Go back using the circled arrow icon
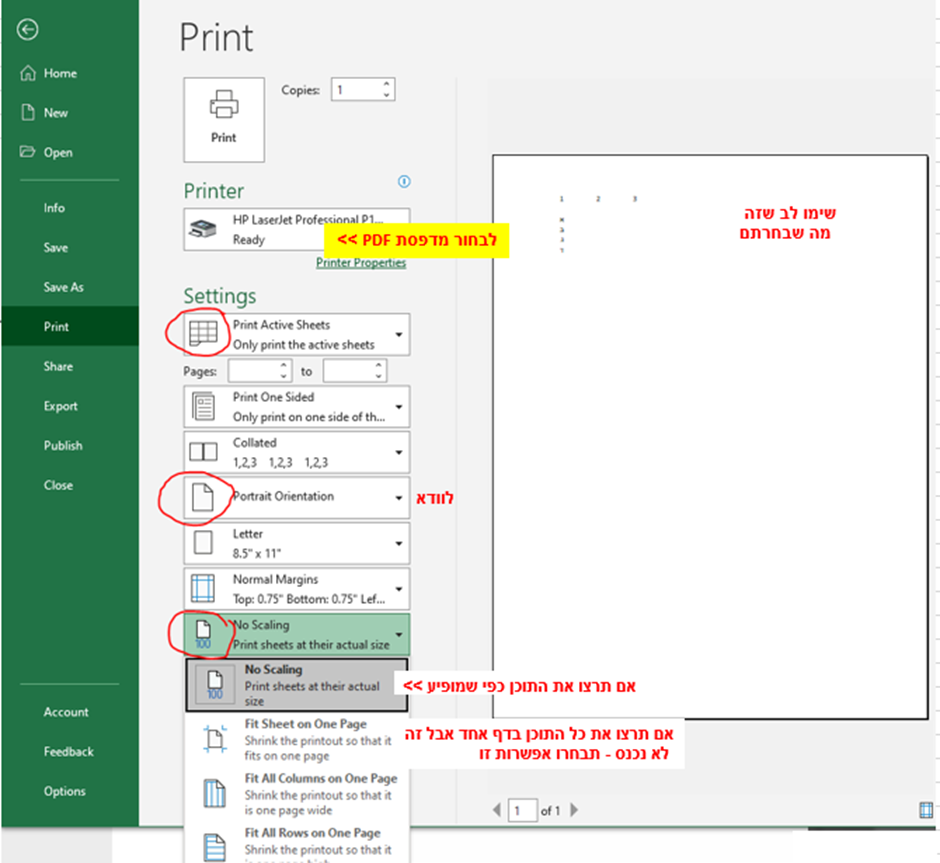This screenshot has height=863, width=940. (28, 29)
